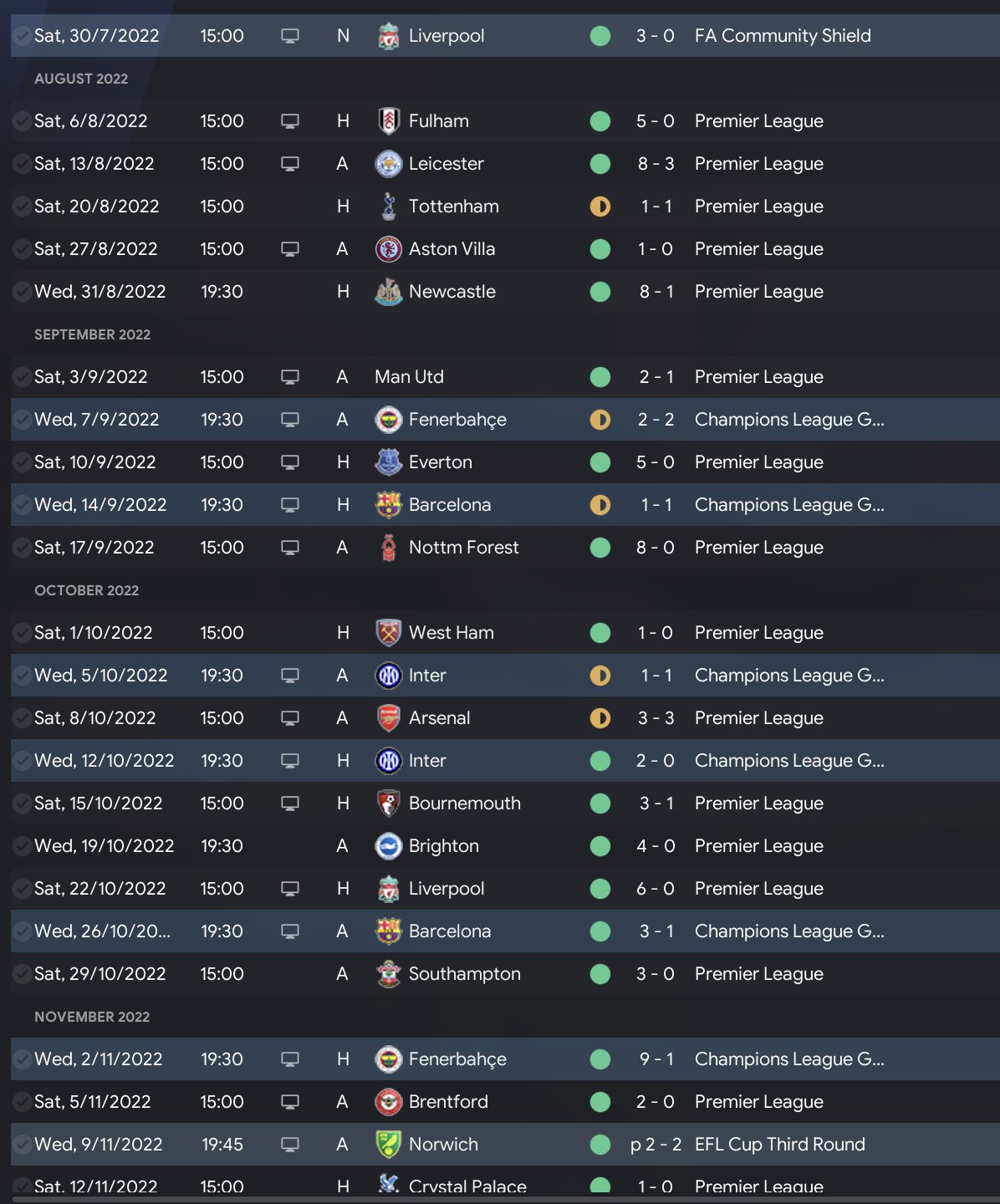View the 8 - 3 result against Leicester
The image size is (1000, 1204).
point(656,164)
